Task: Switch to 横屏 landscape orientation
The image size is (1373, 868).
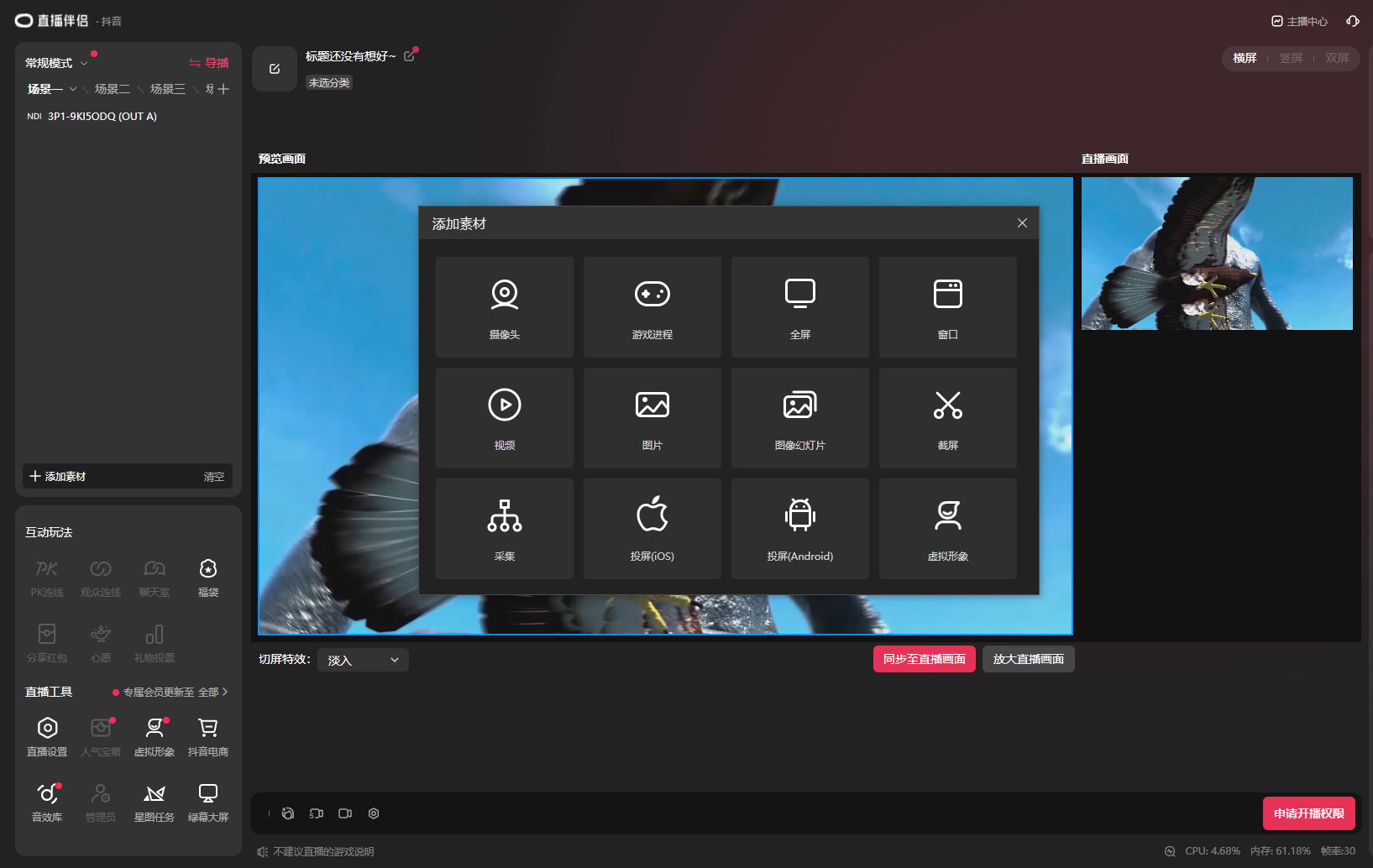Action: pos(1245,58)
